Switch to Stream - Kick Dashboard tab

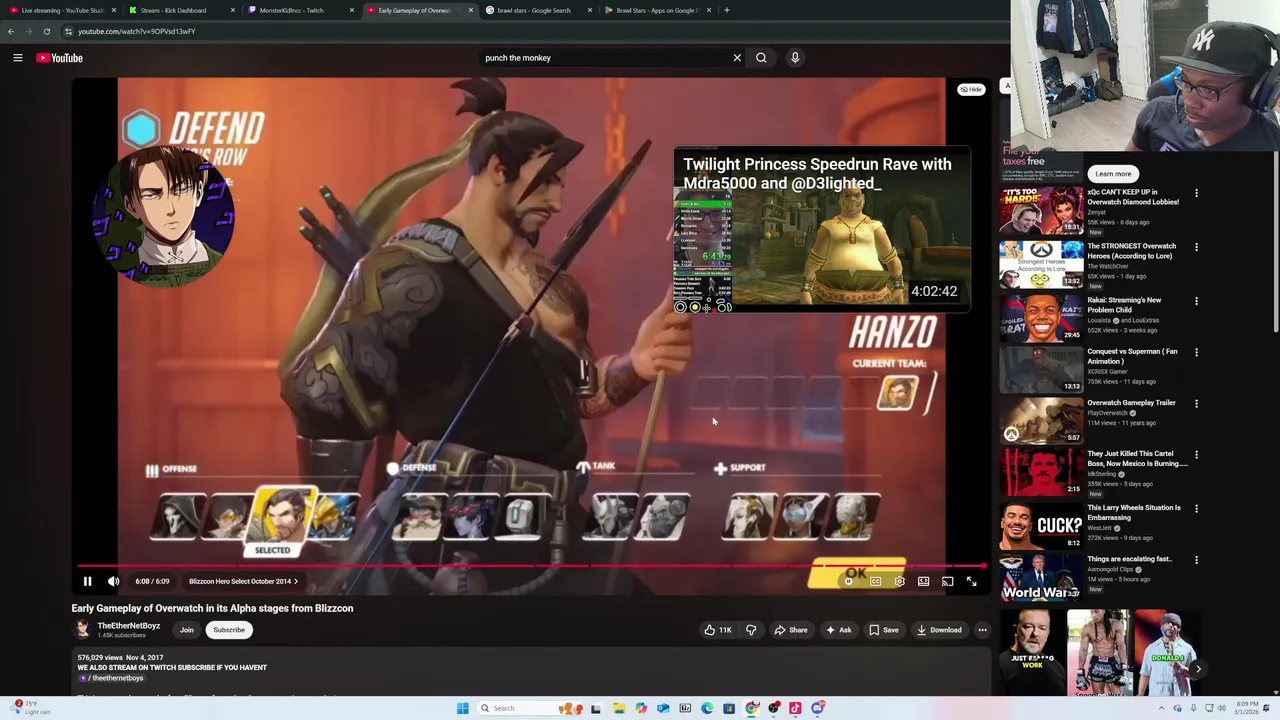click(x=178, y=10)
